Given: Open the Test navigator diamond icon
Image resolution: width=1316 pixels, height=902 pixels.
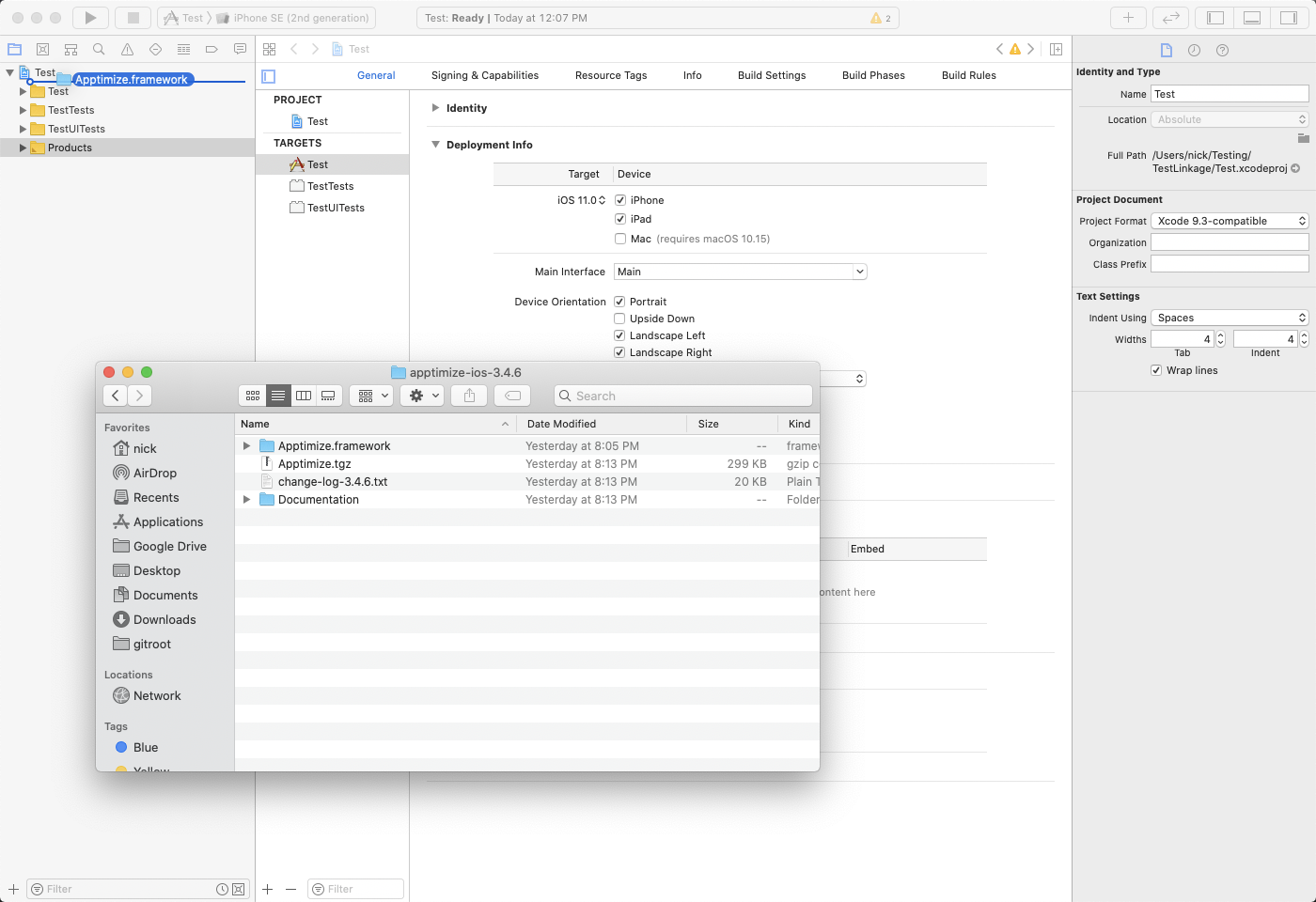Looking at the screenshot, I should coord(155,49).
